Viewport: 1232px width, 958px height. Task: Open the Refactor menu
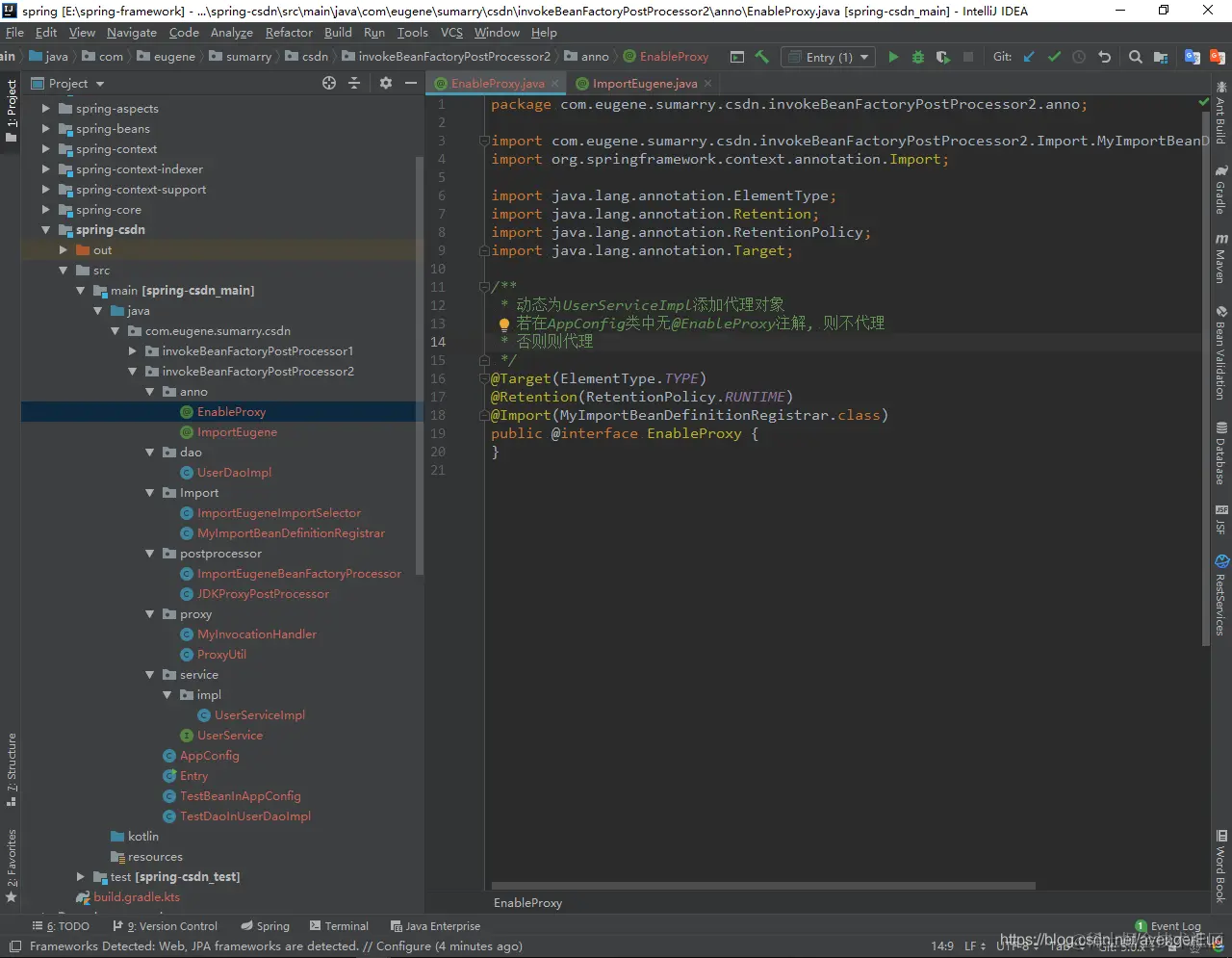click(x=289, y=33)
